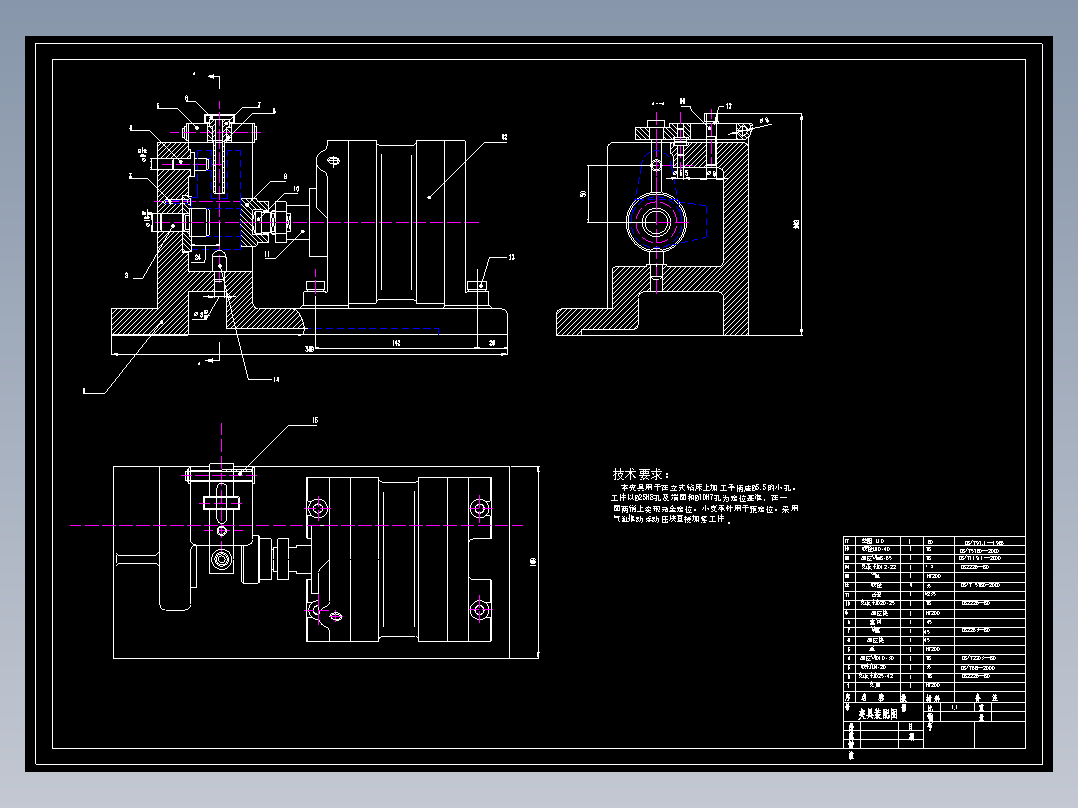Select the section cut arrow above front view

pyautogui.click(x=214, y=78)
